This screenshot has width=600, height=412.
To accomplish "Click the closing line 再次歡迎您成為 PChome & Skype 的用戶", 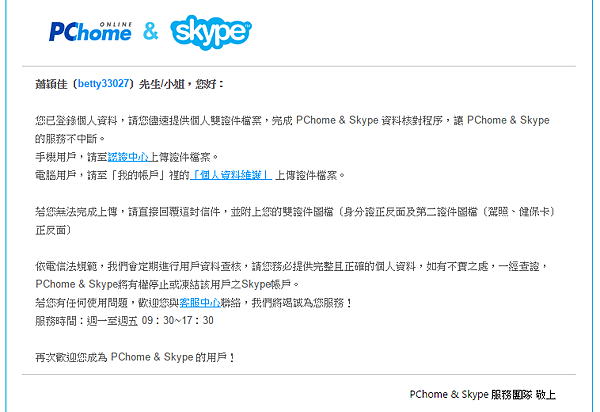I will click(x=135, y=357).
